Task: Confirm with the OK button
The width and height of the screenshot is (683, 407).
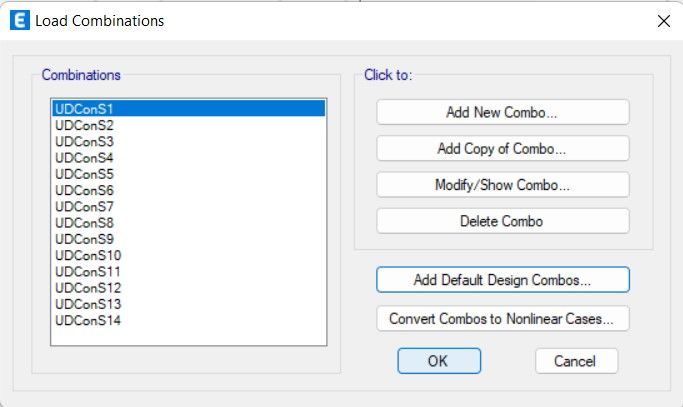Action: coord(439,361)
